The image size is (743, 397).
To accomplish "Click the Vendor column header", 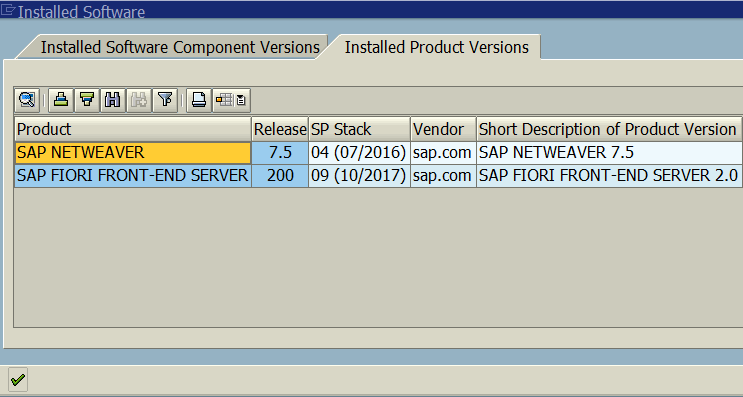I will click(443, 129).
